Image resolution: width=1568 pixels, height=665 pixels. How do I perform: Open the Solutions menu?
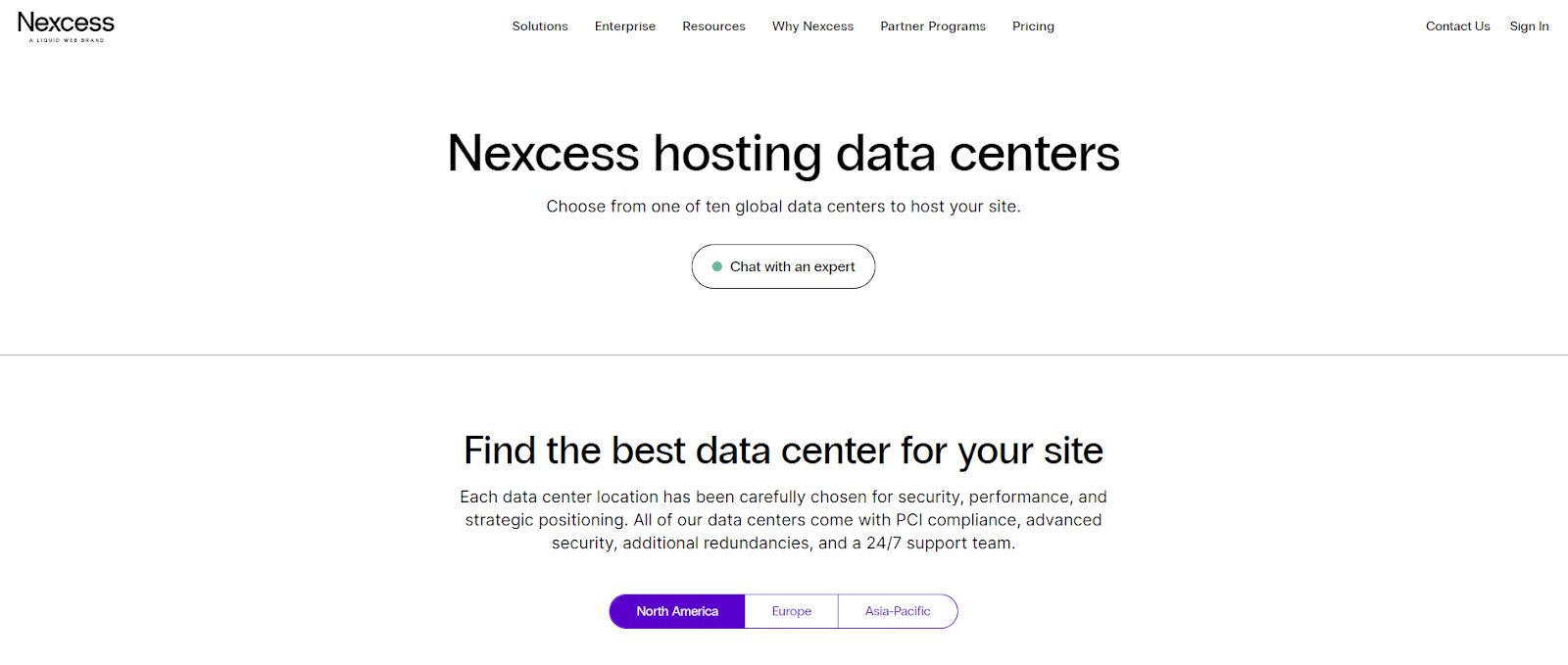pyautogui.click(x=540, y=26)
